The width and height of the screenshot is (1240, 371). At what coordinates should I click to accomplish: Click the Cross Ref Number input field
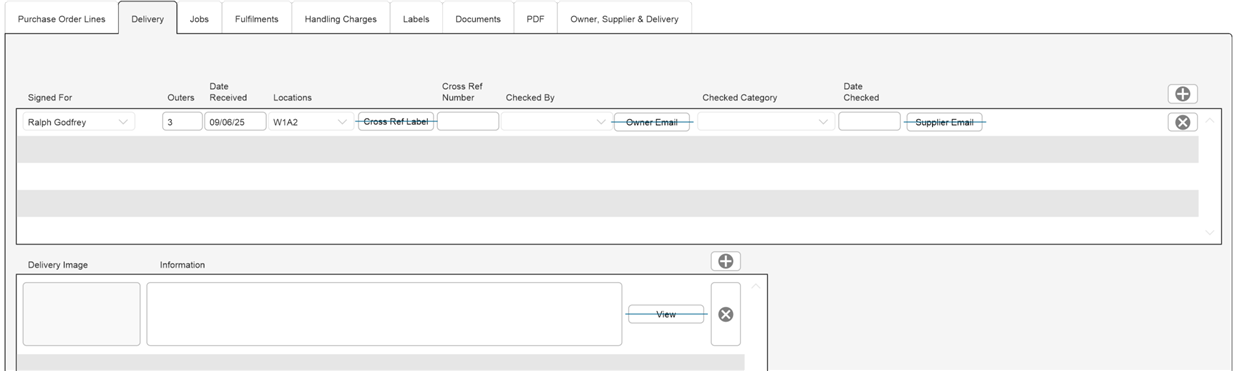click(468, 122)
